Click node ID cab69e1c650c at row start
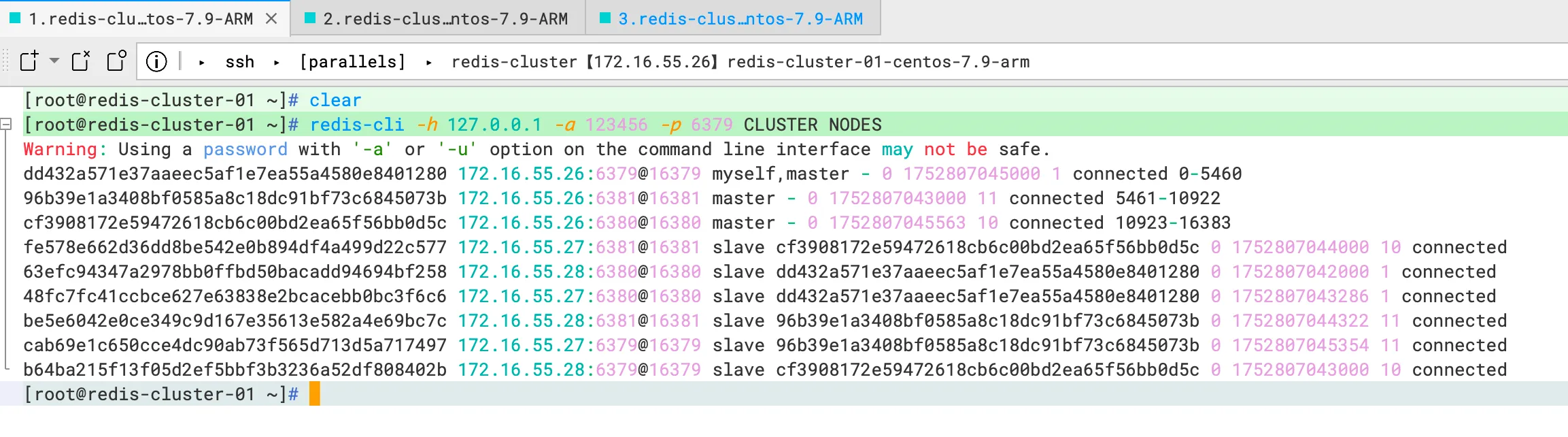This screenshot has height=437, width=1568. (235, 345)
